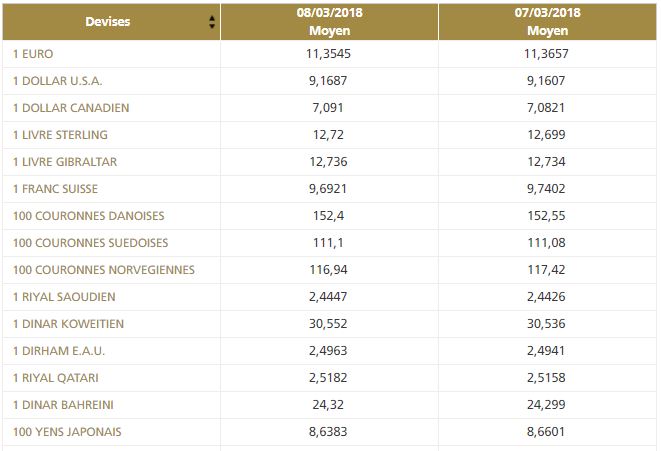The height and width of the screenshot is (451, 661).
Task: Select 1 FRANC SUISSE currency
Action: click(x=56, y=189)
